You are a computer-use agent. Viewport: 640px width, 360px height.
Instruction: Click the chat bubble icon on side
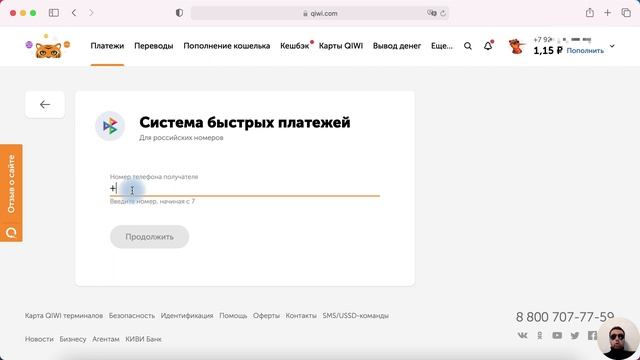pyautogui.click(x=11, y=233)
